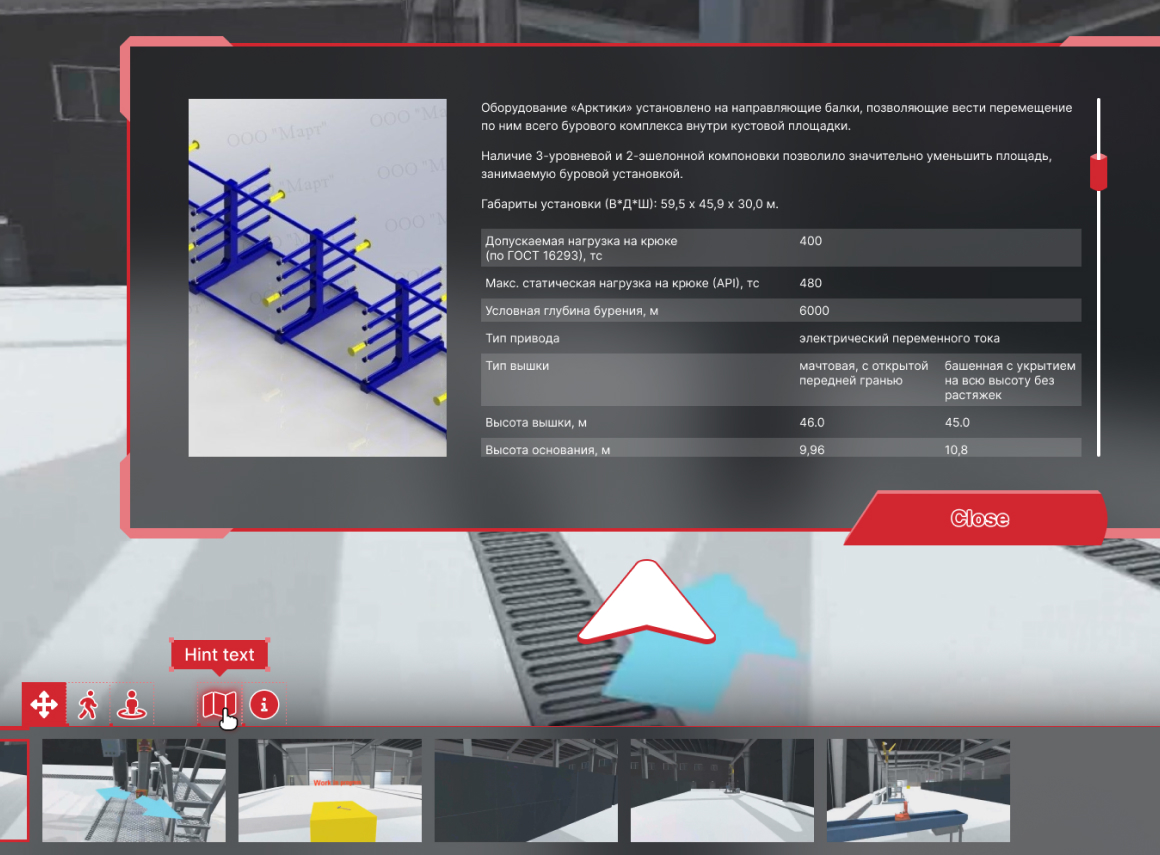This screenshot has height=855, width=1160.
Task: Click the 'Тип привода' table row
Action: 780,338
